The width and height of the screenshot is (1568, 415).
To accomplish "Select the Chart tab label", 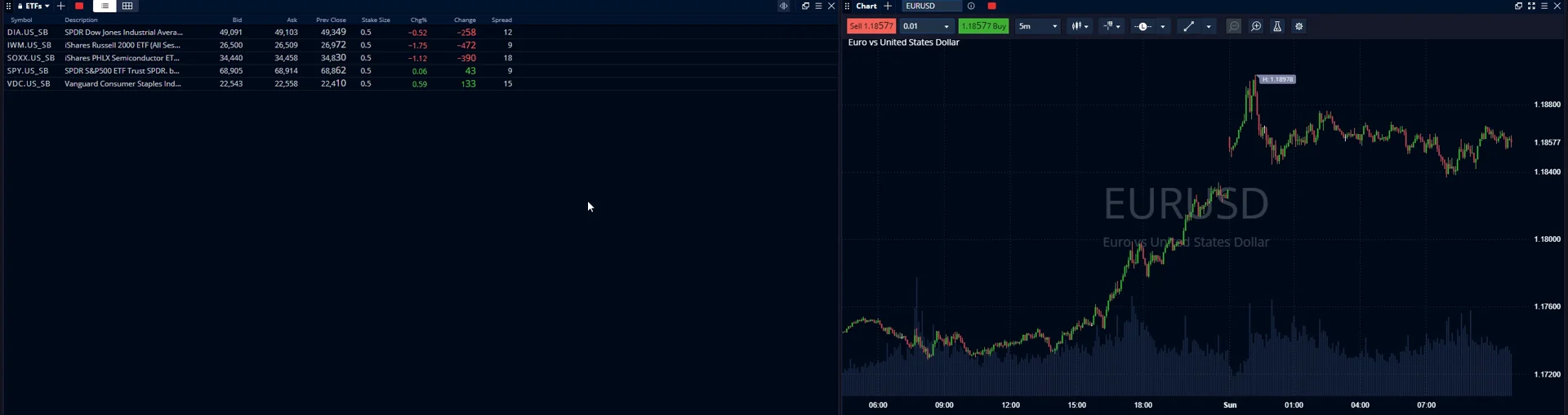I will (866, 6).
